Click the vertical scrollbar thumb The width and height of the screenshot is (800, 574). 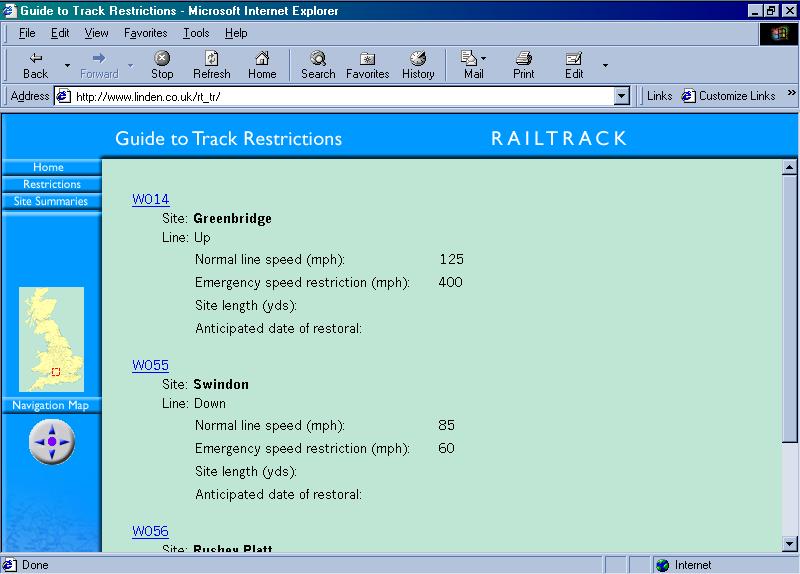coord(789,309)
